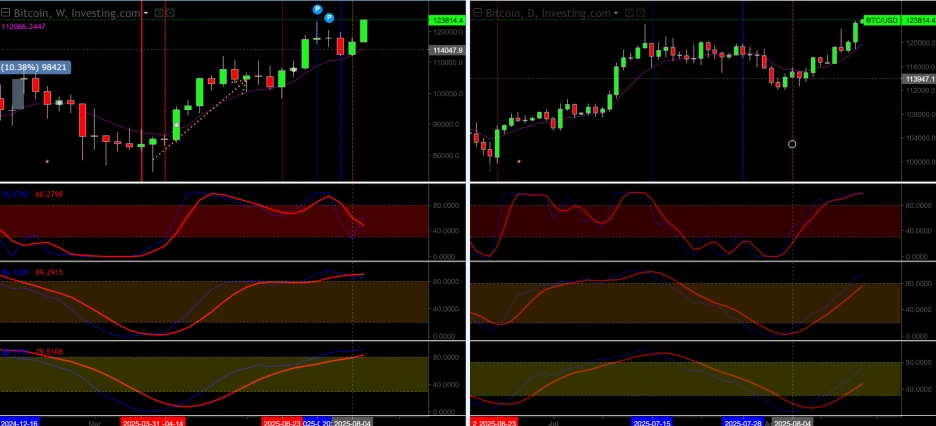Image resolution: width=936 pixels, height=426 pixels.
Task: Select the (10.38%) 98421 measurement label
Action: tap(36, 67)
